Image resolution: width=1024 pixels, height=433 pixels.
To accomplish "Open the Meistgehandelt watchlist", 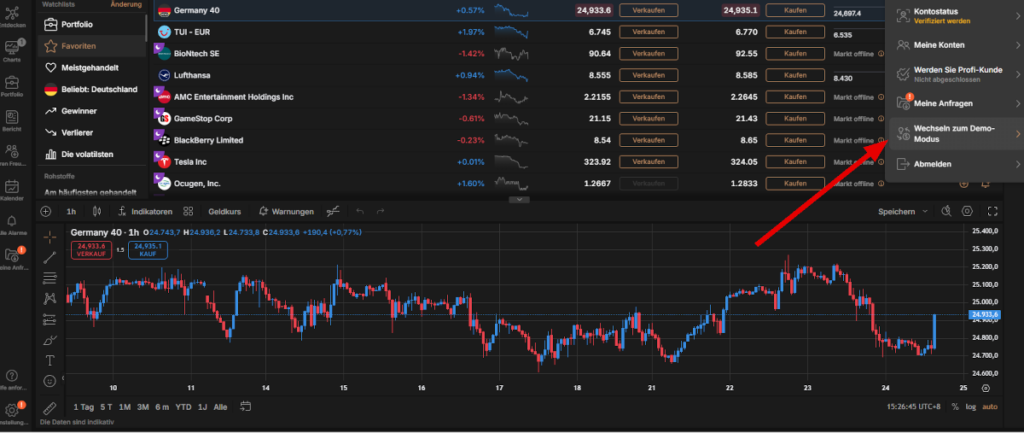I will [x=91, y=68].
